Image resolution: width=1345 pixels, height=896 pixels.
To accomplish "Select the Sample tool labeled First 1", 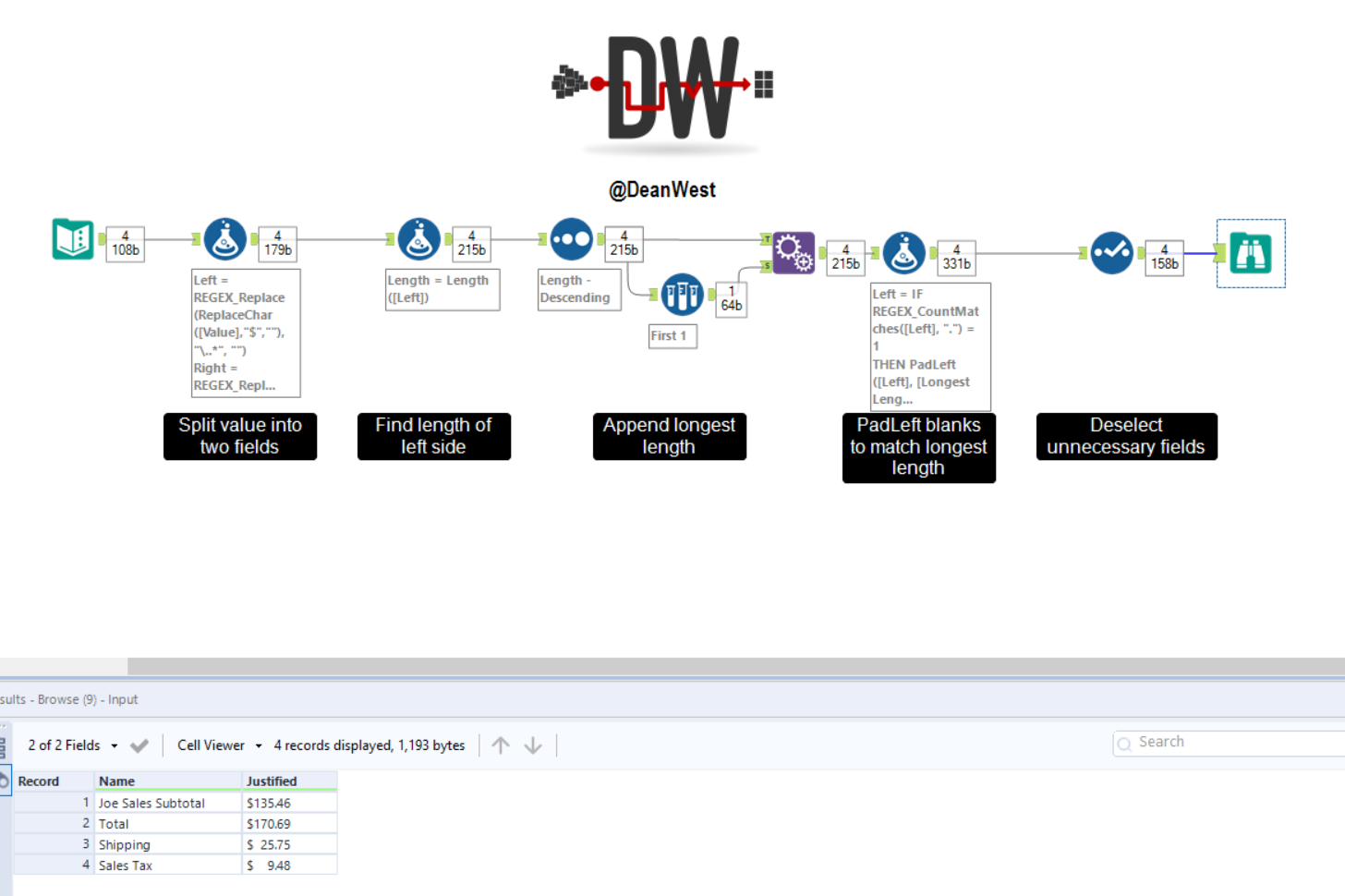I will [x=683, y=294].
